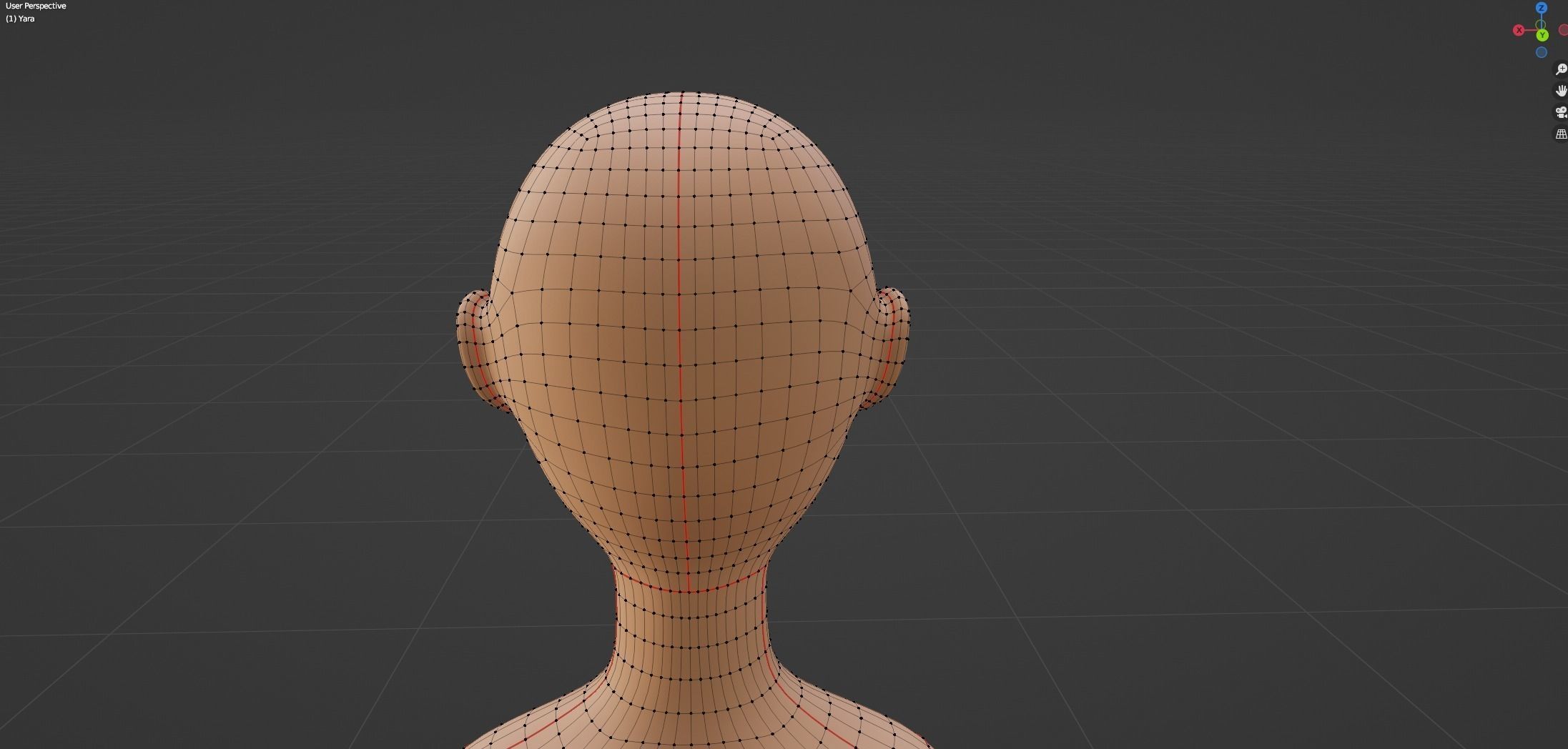Toggle the camera view icon
Image resolution: width=1568 pixels, height=749 pixels.
point(1561,112)
